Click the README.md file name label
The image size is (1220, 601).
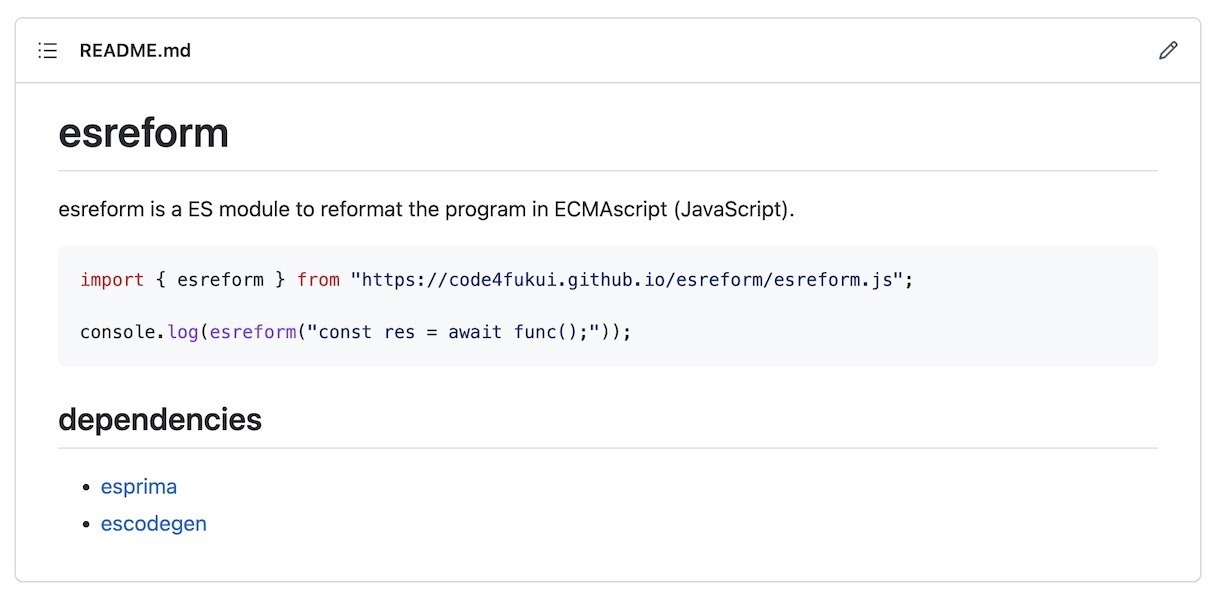135,50
